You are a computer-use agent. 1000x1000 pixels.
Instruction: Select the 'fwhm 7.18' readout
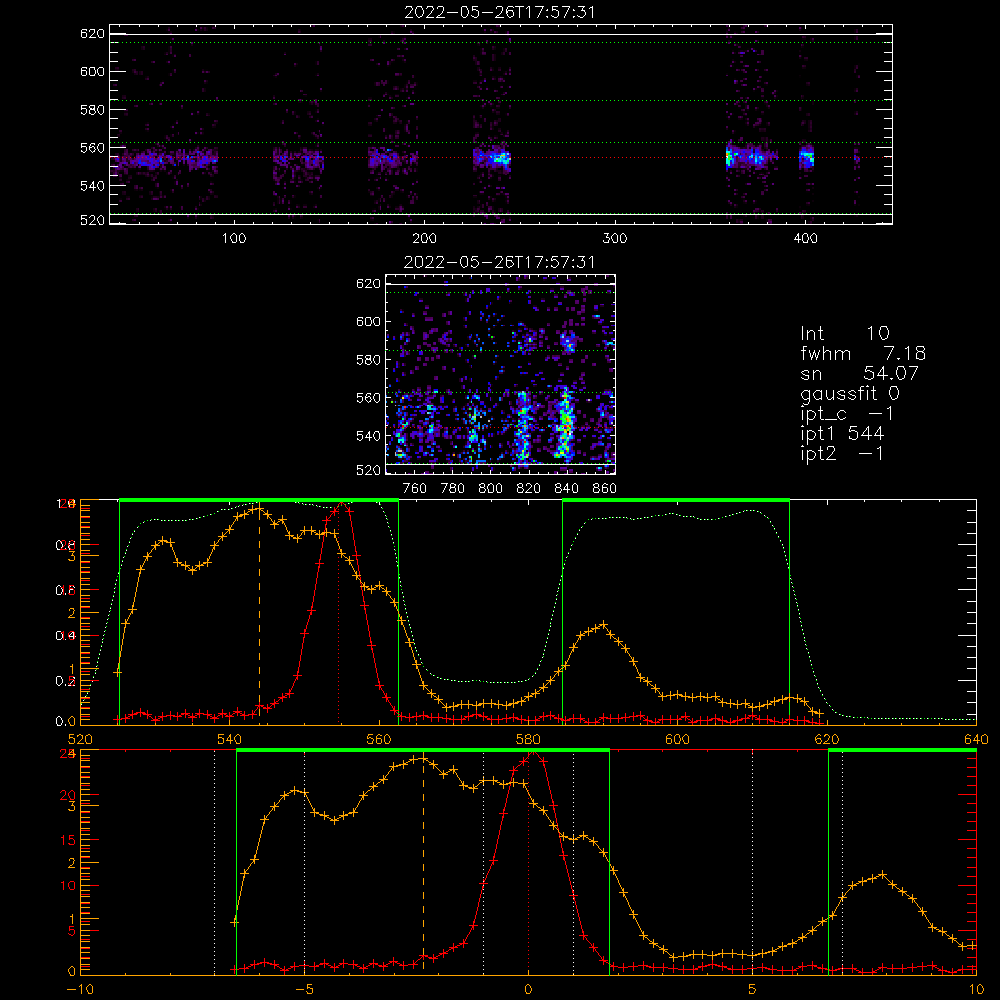point(863,353)
